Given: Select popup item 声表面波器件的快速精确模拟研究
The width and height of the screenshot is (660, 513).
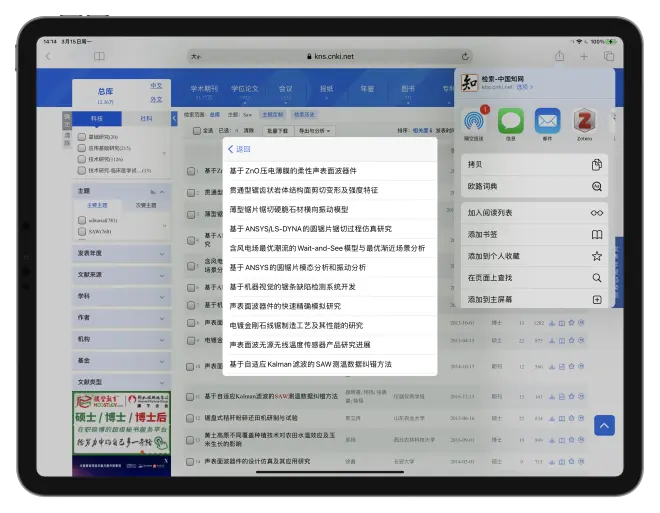Looking at the screenshot, I should [330, 306].
